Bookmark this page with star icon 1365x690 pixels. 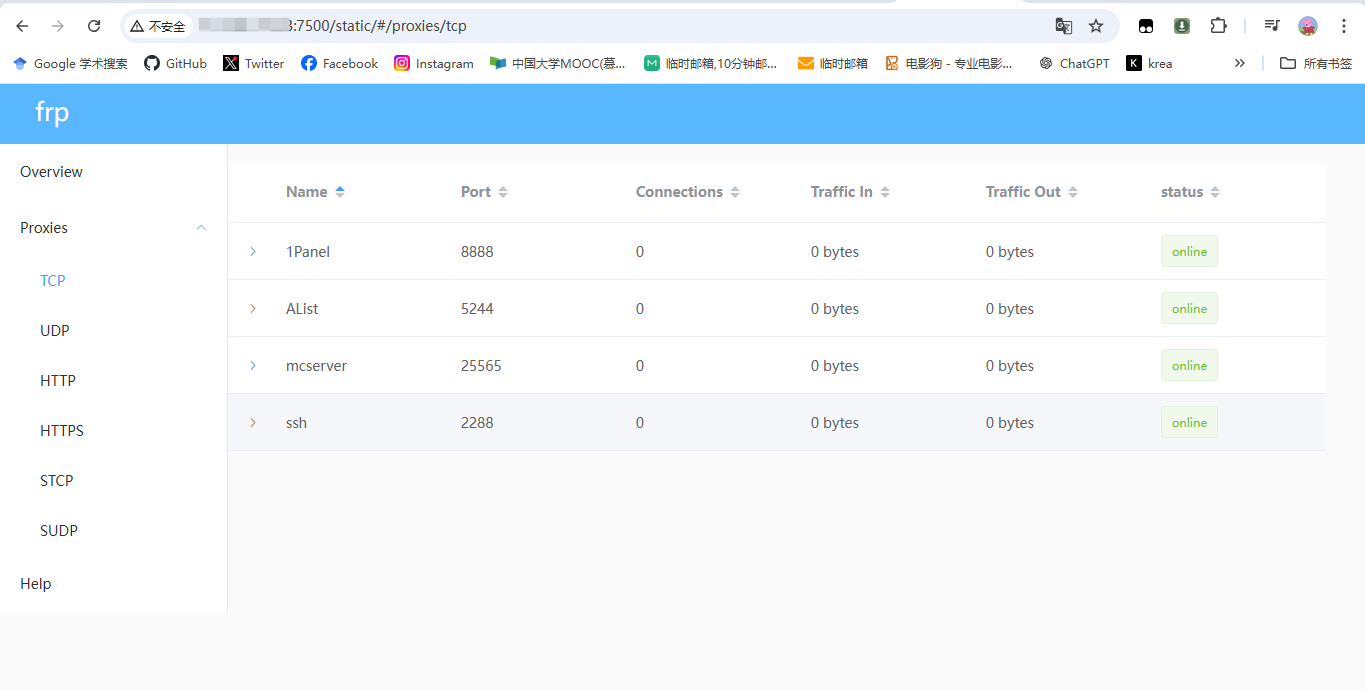[1096, 26]
